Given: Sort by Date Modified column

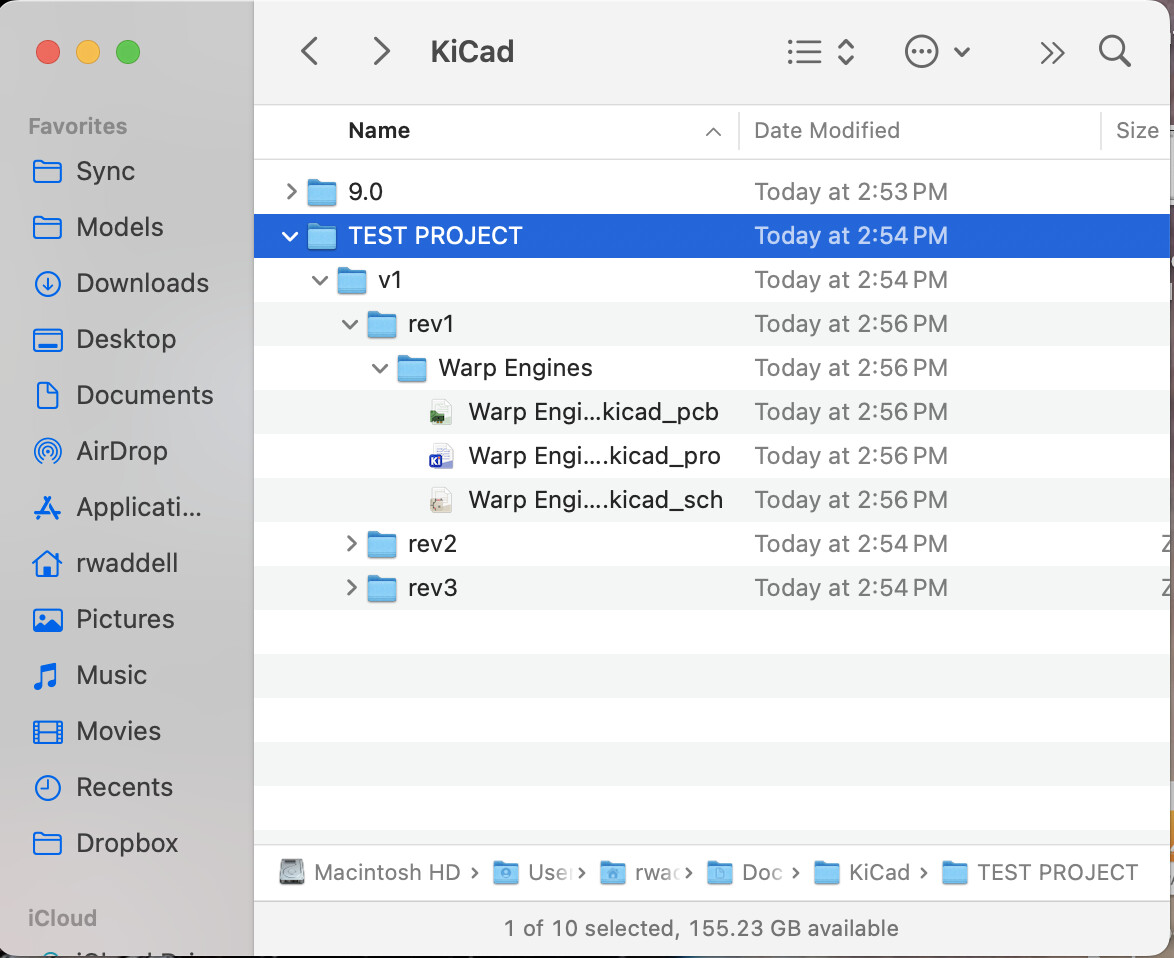Looking at the screenshot, I should (826, 131).
